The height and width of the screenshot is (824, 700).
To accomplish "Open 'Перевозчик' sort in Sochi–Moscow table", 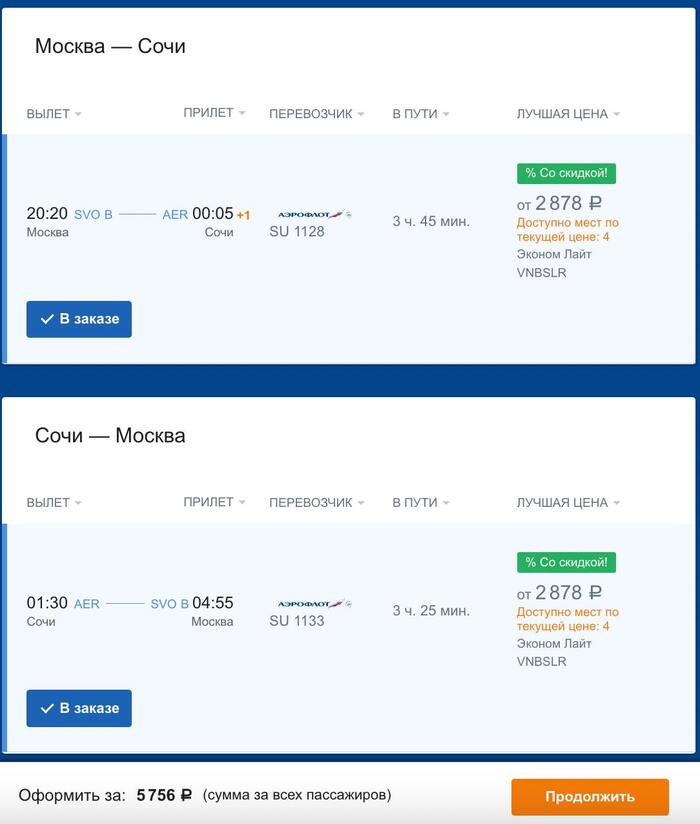I will pyautogui.click(x=316, y=503).
